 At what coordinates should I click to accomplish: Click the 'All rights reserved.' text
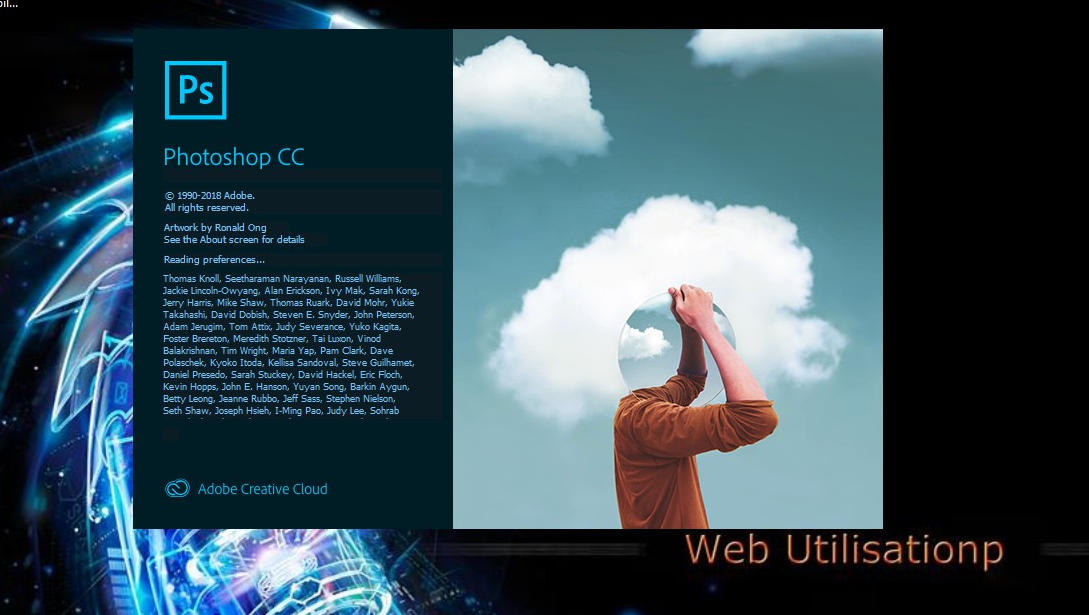[206, 208]
